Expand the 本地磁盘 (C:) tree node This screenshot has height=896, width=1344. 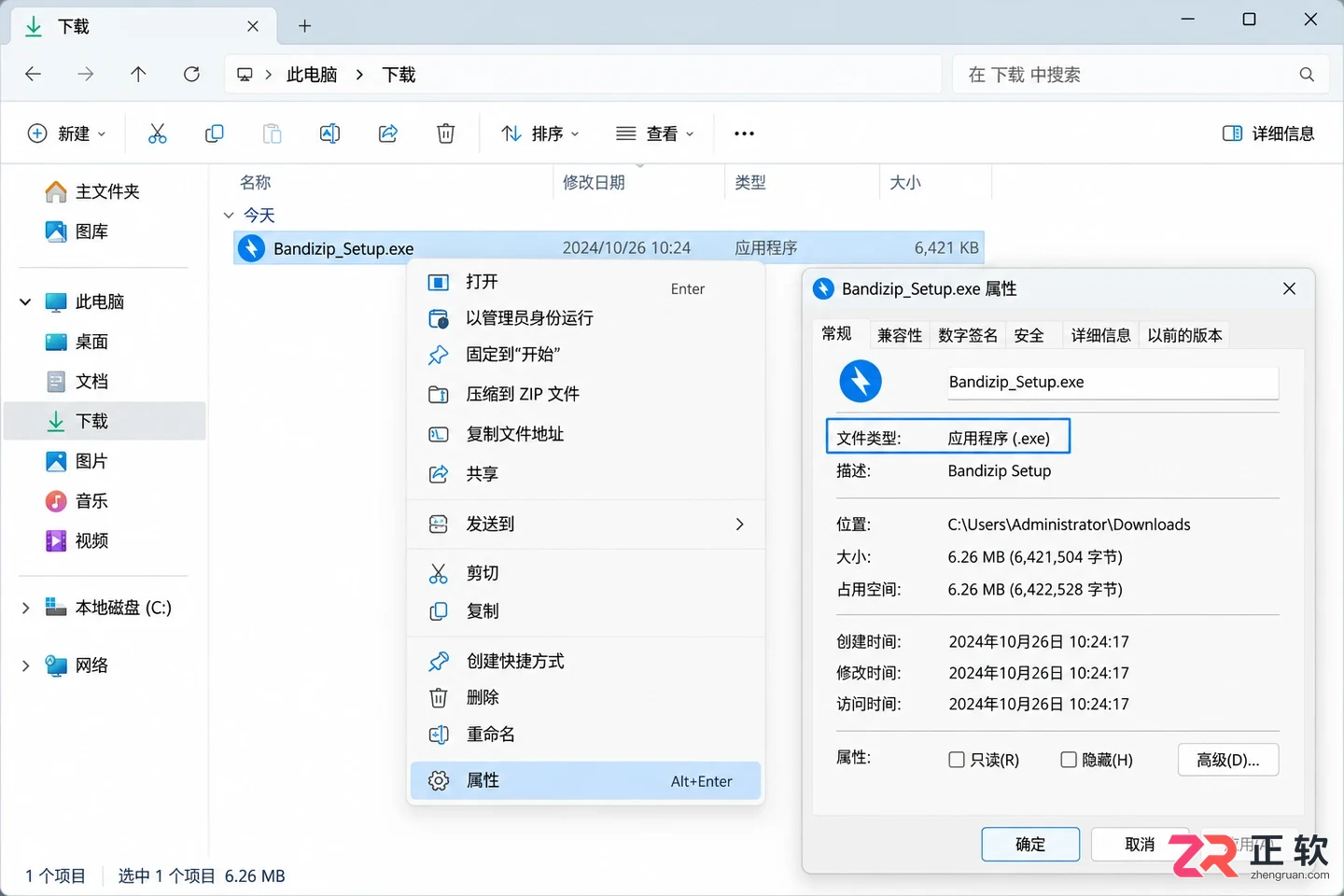pos(25,608)
